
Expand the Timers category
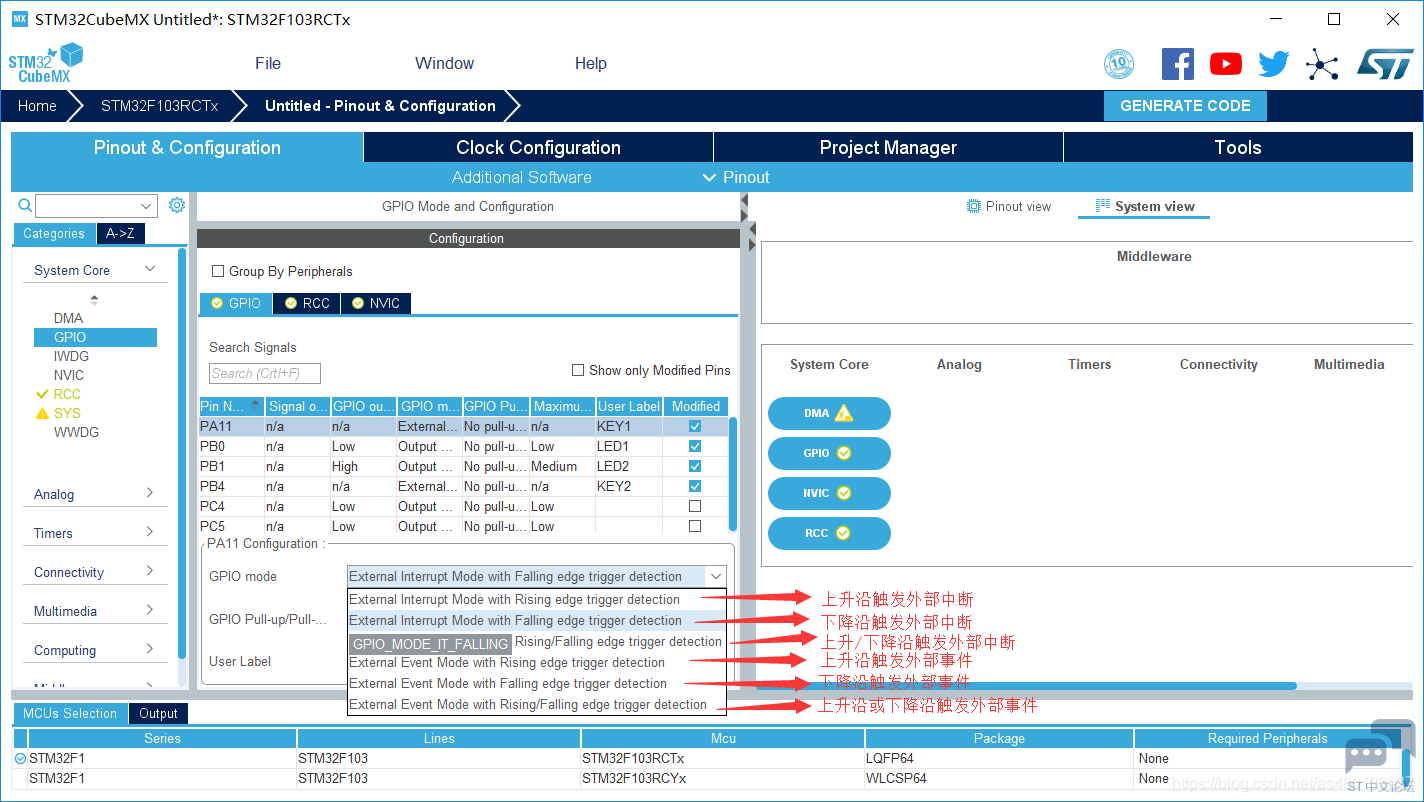point(95,533)
